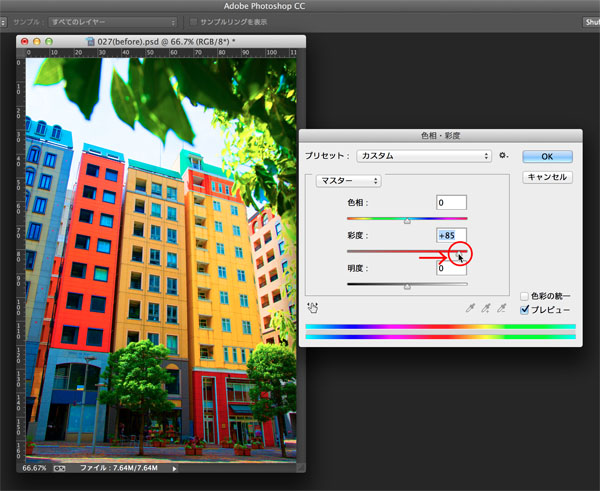This screenshot has width=600, height=491.
Task: Open the preset options gear menu
Action: 505,156
